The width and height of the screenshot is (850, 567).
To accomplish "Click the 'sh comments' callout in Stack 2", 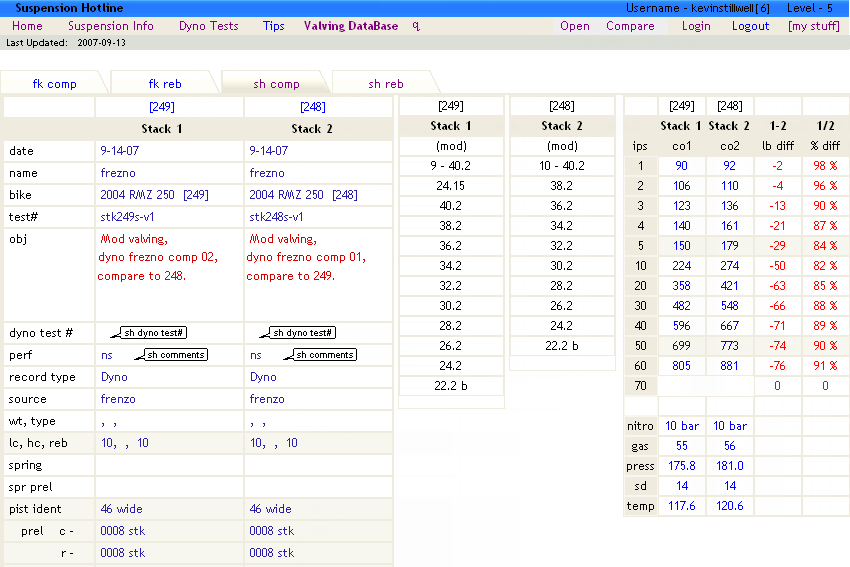I will pyautogui.click(x=325, y=355).
